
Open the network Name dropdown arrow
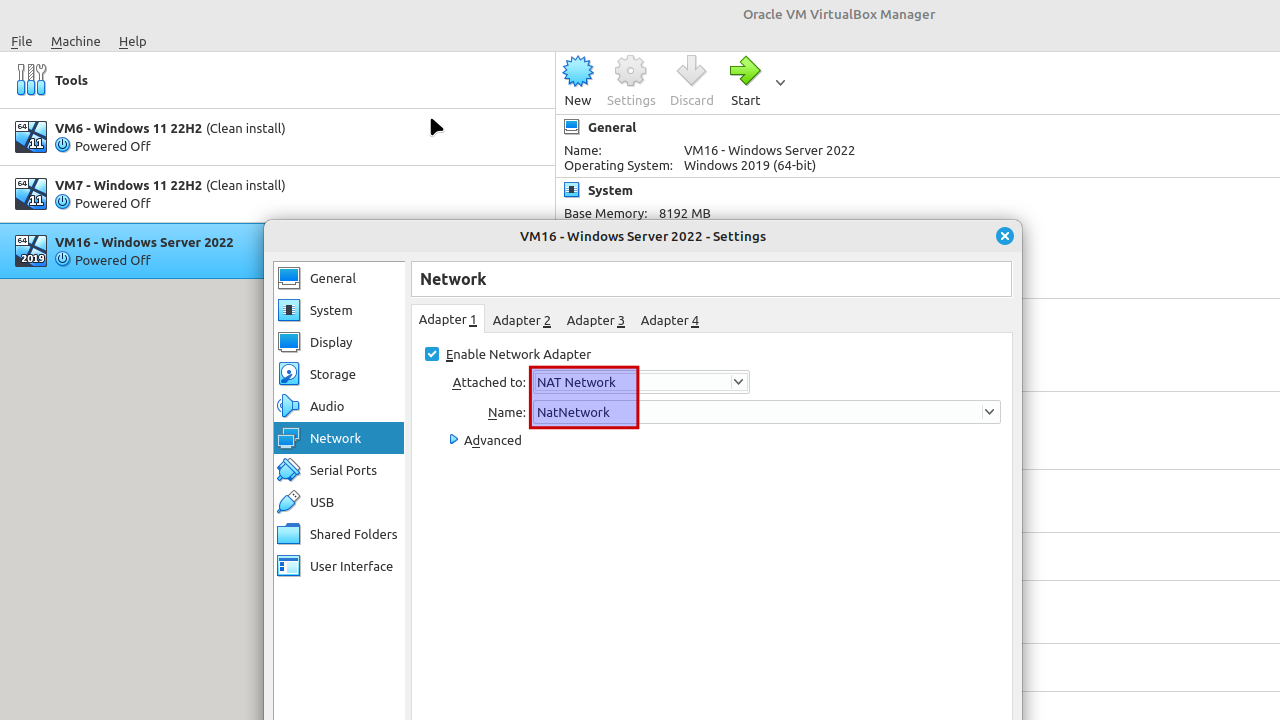click(x=990, y=412)
